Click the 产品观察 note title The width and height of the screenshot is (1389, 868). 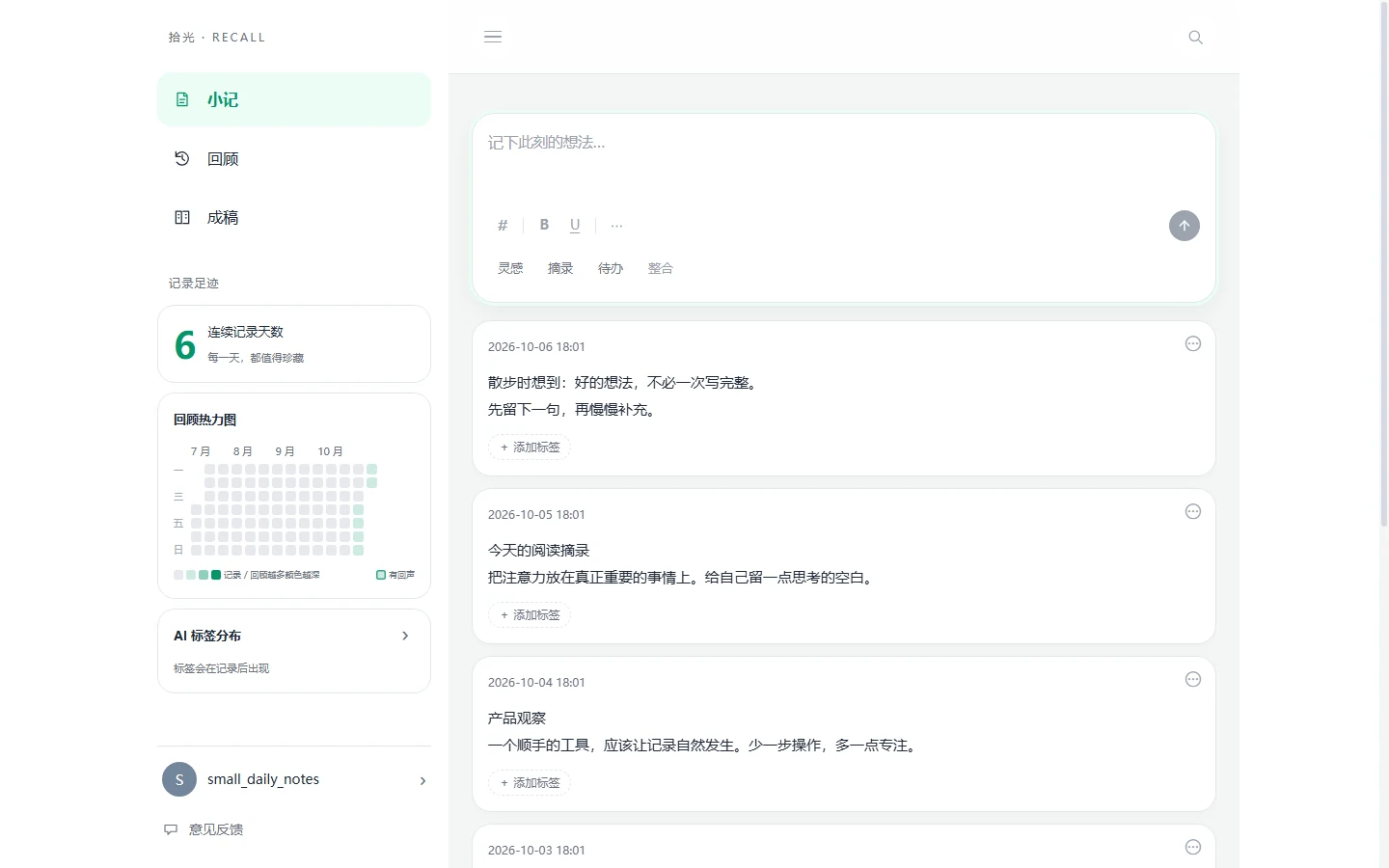[517, 719]
